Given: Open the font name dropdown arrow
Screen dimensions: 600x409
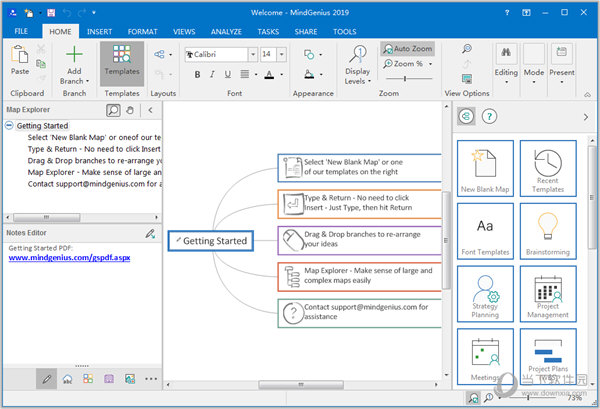Looking at the screenshot, I should tap(253, 55).
